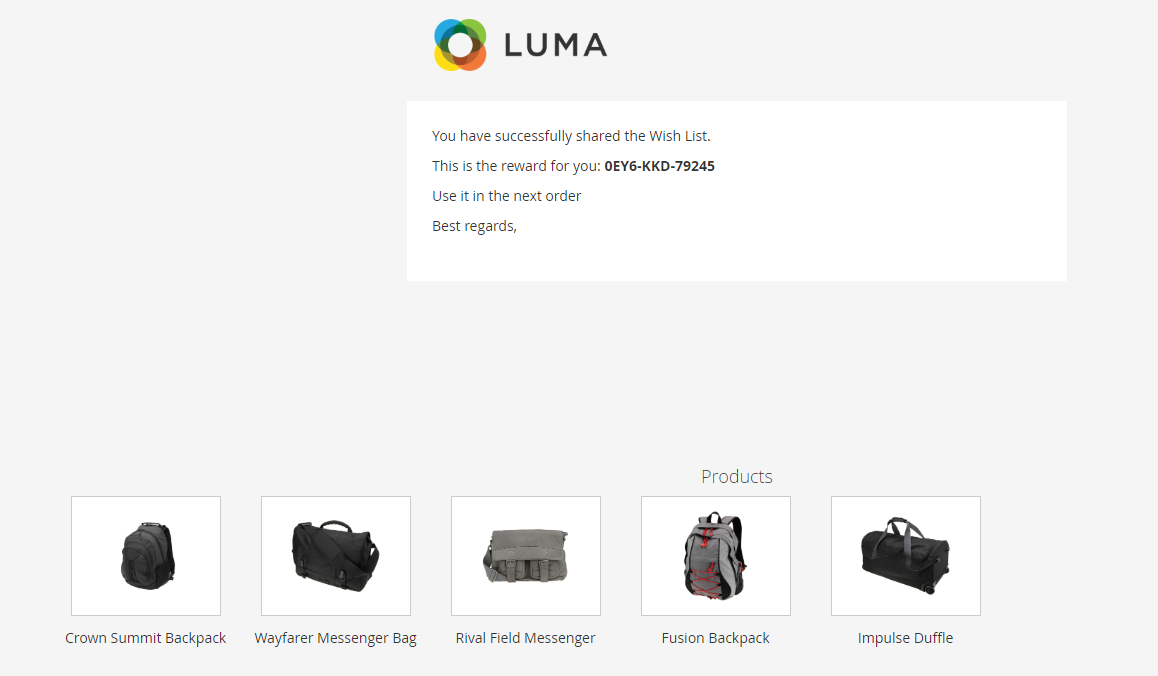The image size is (1158, 676).
Task: Click the colorful Luma logo icon
Action: 460,45
